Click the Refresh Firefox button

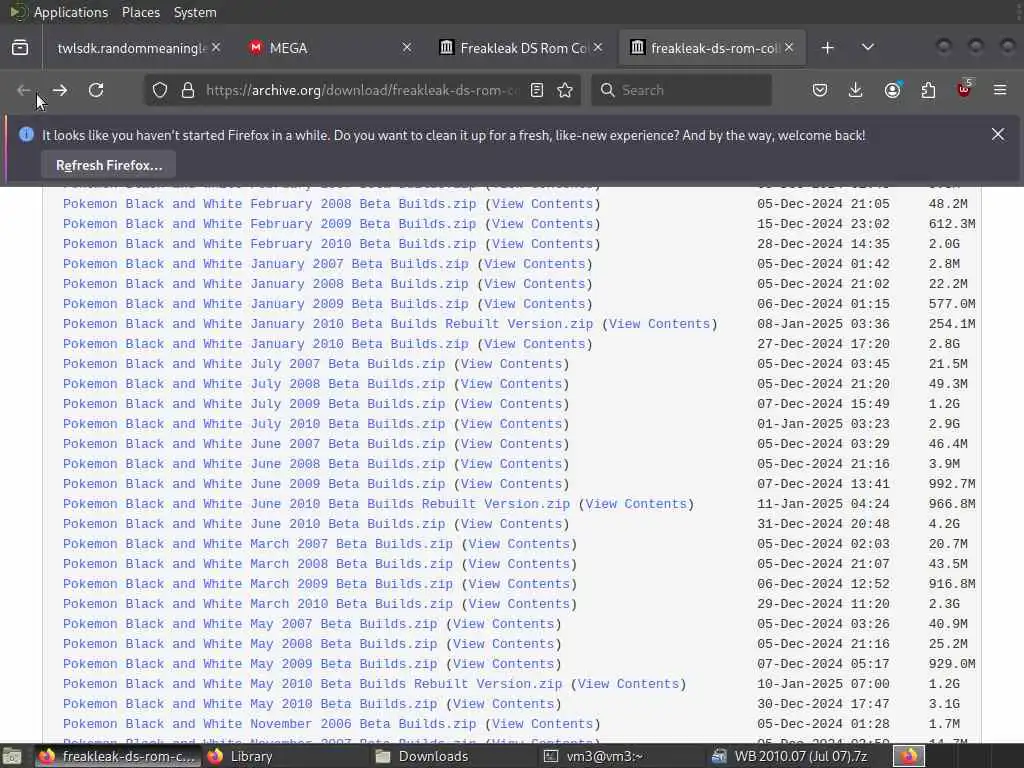tap(108, 165)
